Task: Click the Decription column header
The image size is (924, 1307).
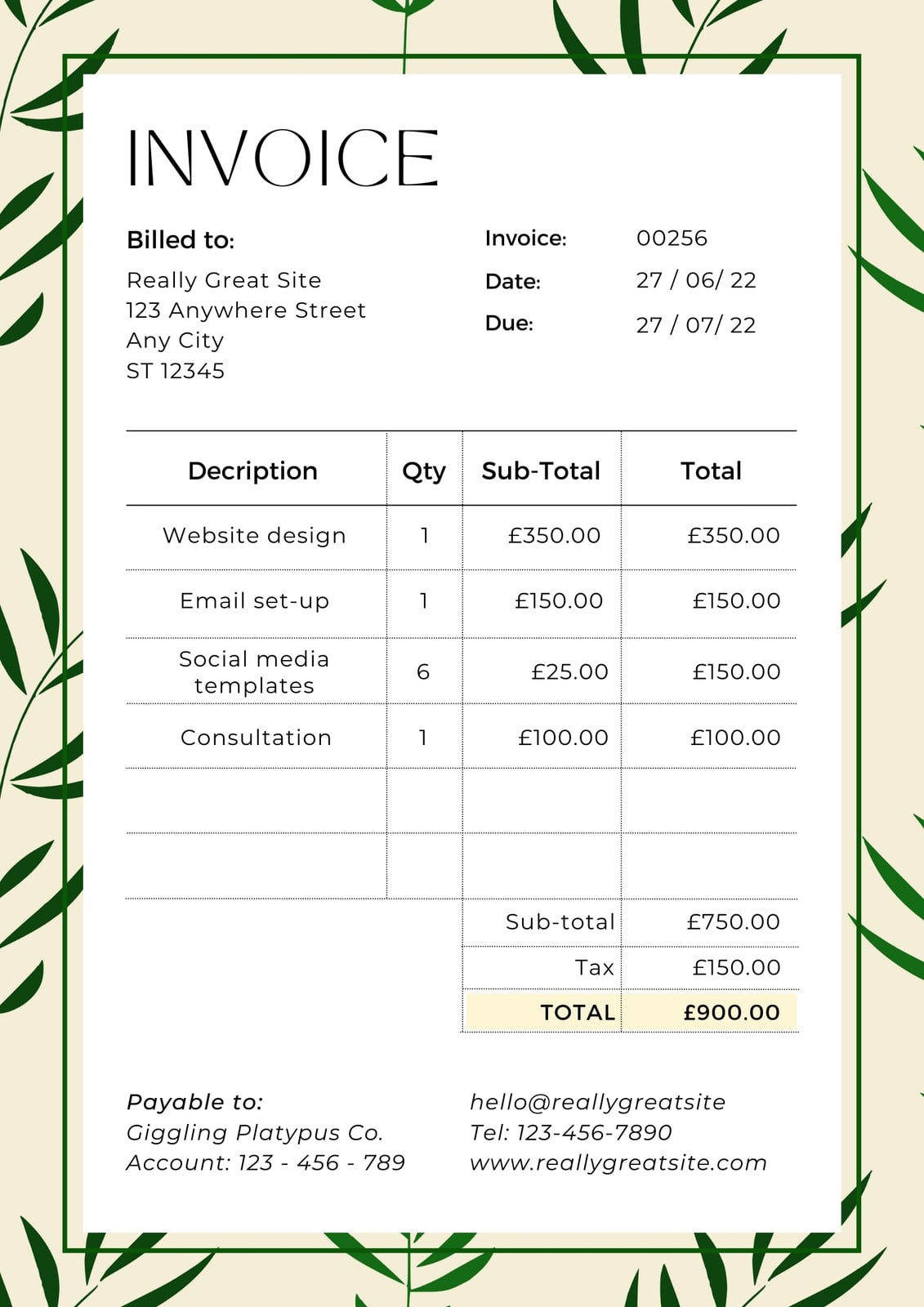Action: [252, 471]
